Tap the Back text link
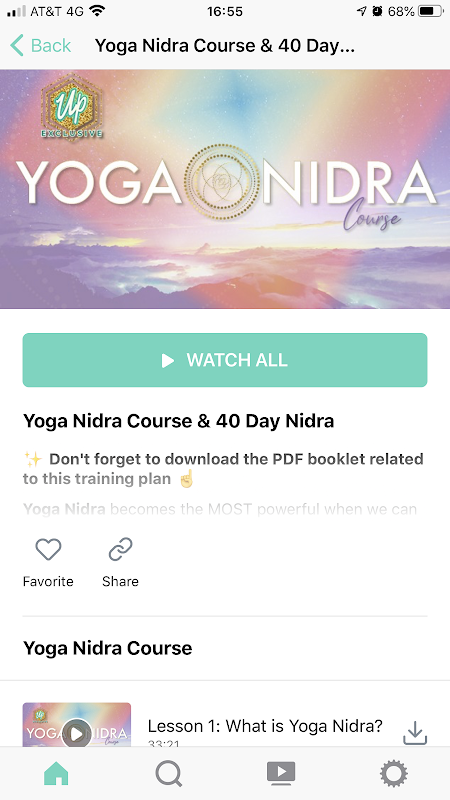This screenshot has height=800, width=450. pos(51,45)
